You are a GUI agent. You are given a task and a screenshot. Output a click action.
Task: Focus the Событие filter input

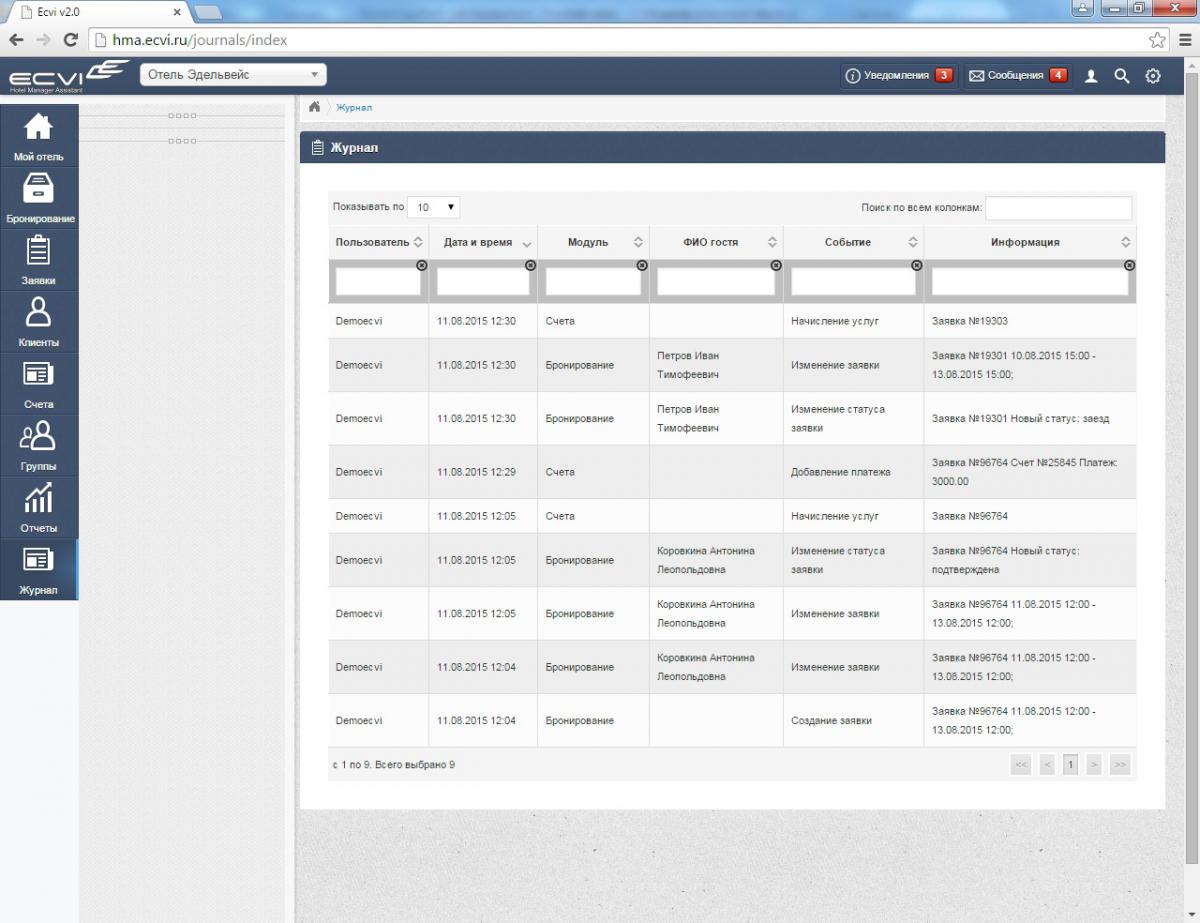(854, 282)
